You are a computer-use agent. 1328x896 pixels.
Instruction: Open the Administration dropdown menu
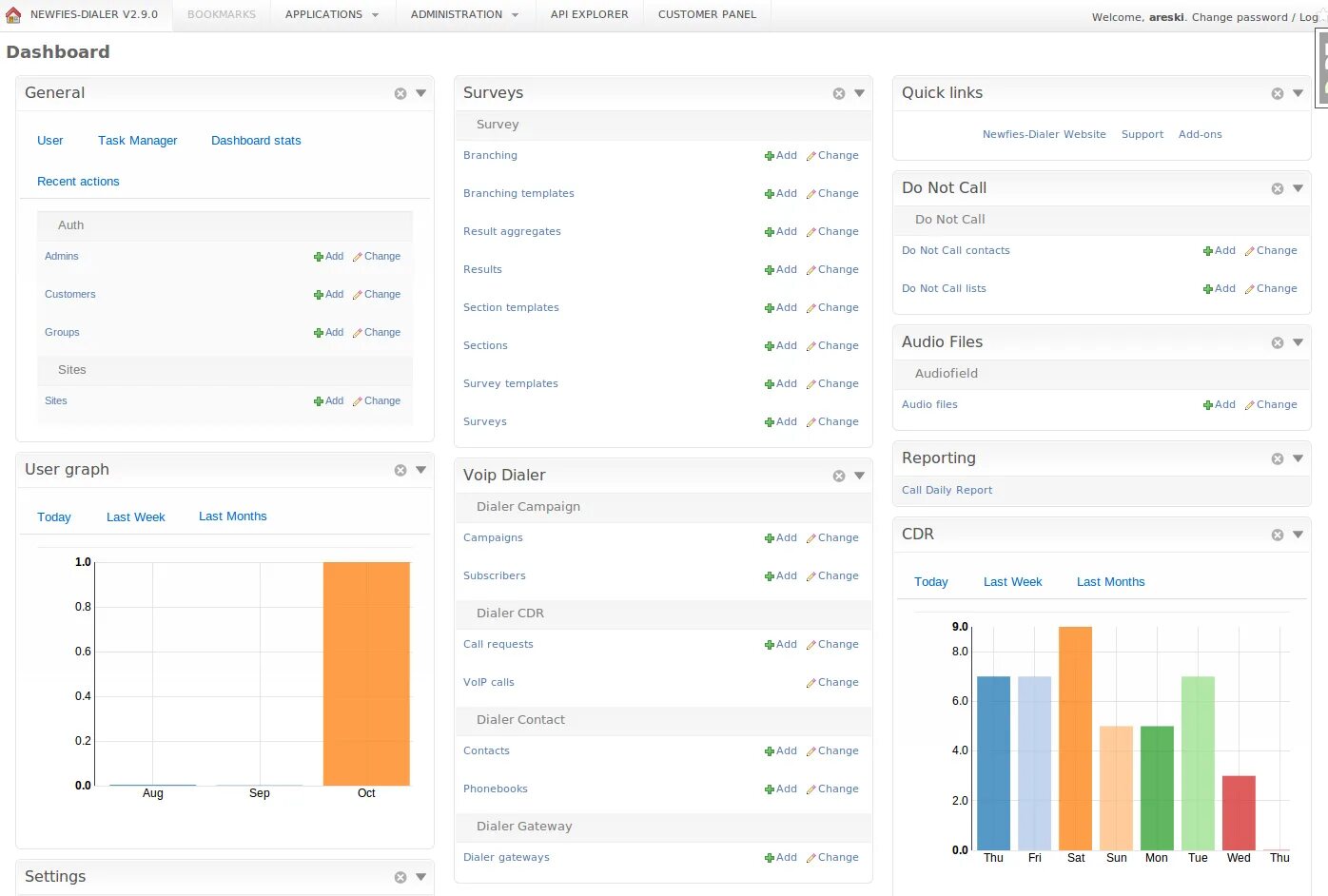tap(465, 15)
